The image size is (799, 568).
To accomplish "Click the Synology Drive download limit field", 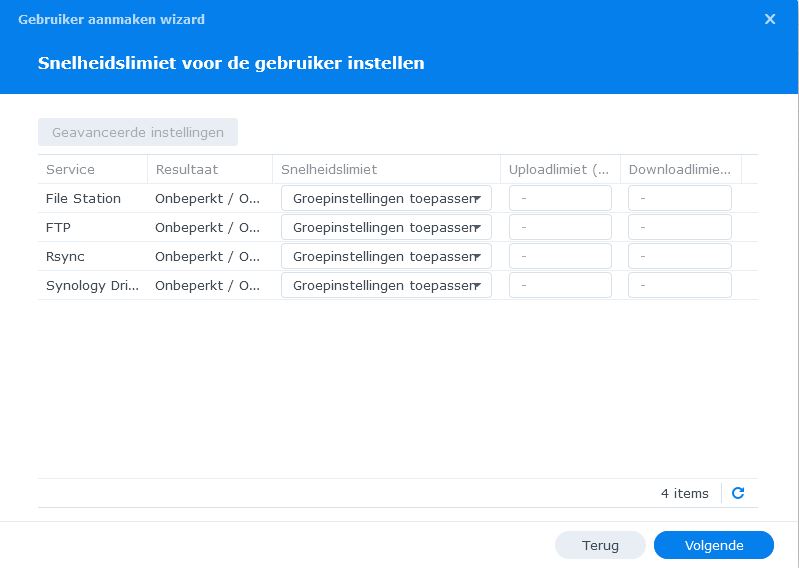I will (x=679, y=285).
